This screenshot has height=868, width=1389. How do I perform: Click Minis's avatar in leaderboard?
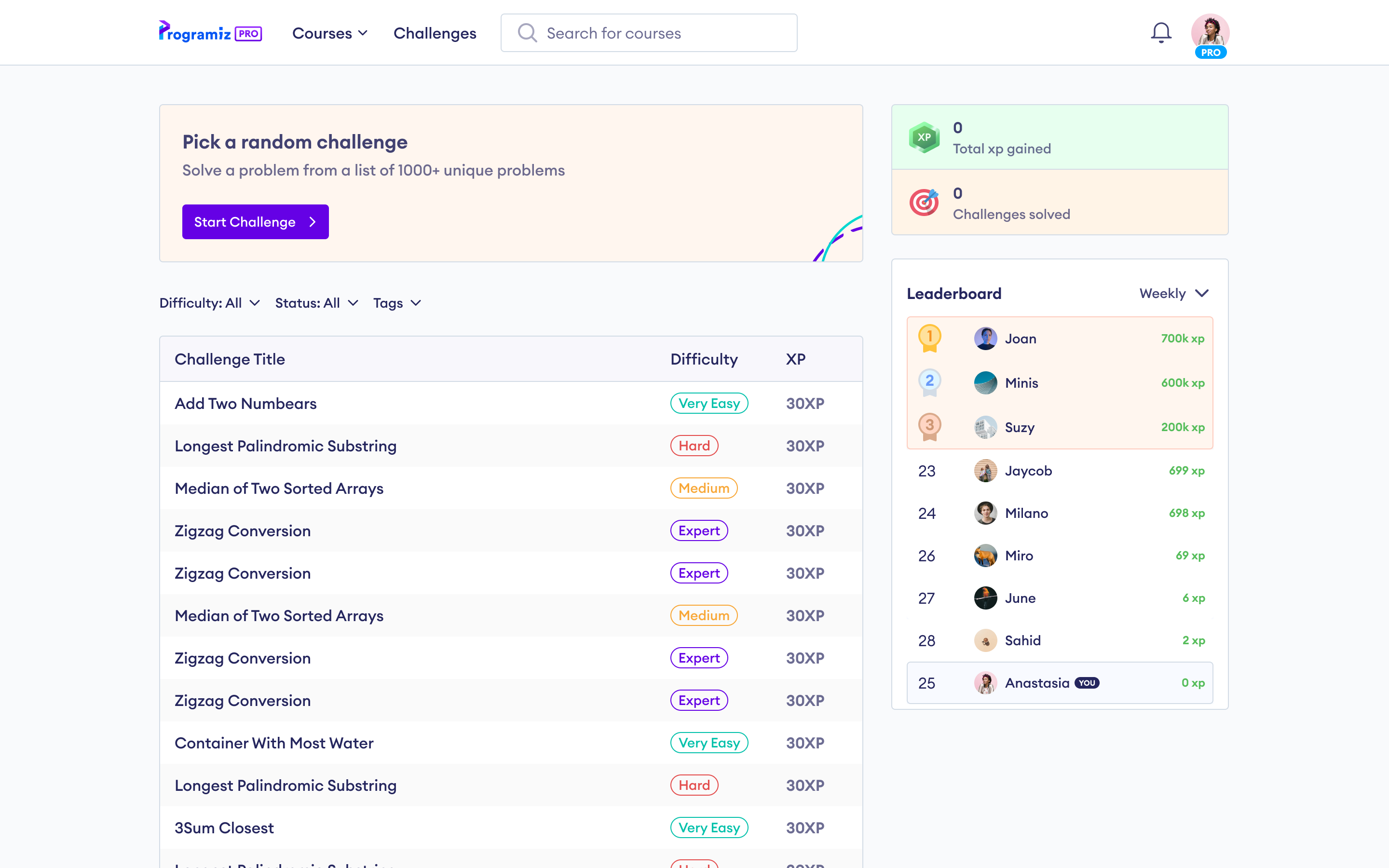tap(985, 382)
